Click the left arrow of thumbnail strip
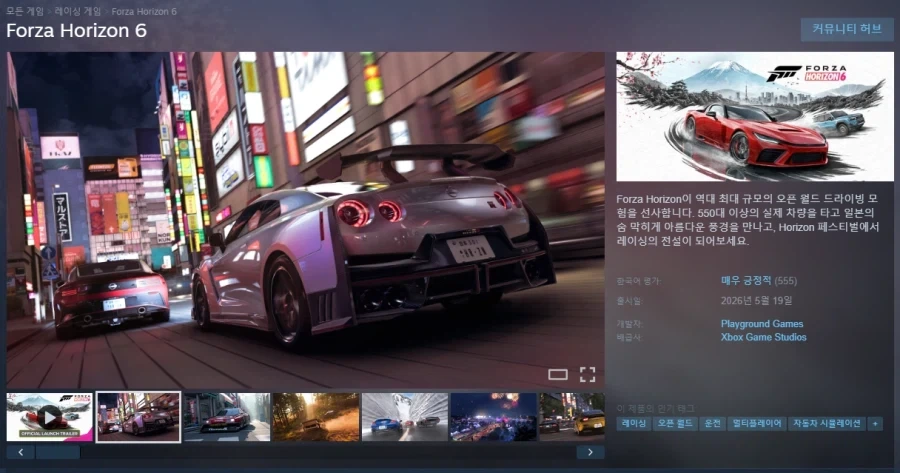Screen dimensions: 900x473 click(x=21, y=452)
